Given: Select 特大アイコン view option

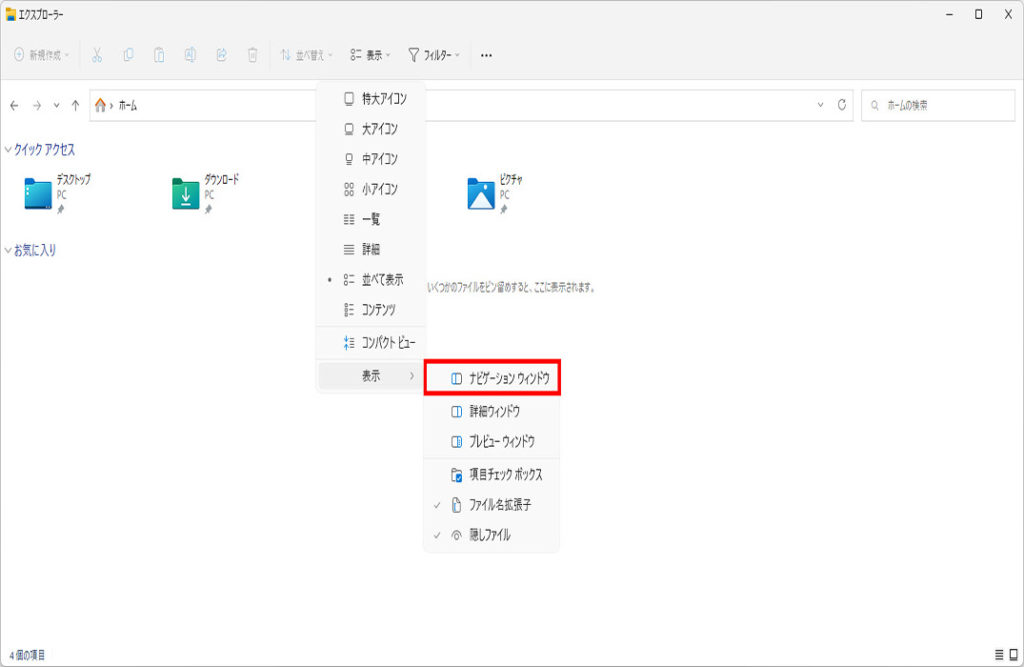Looking at the screenshot, I should (x=383, y=99).
